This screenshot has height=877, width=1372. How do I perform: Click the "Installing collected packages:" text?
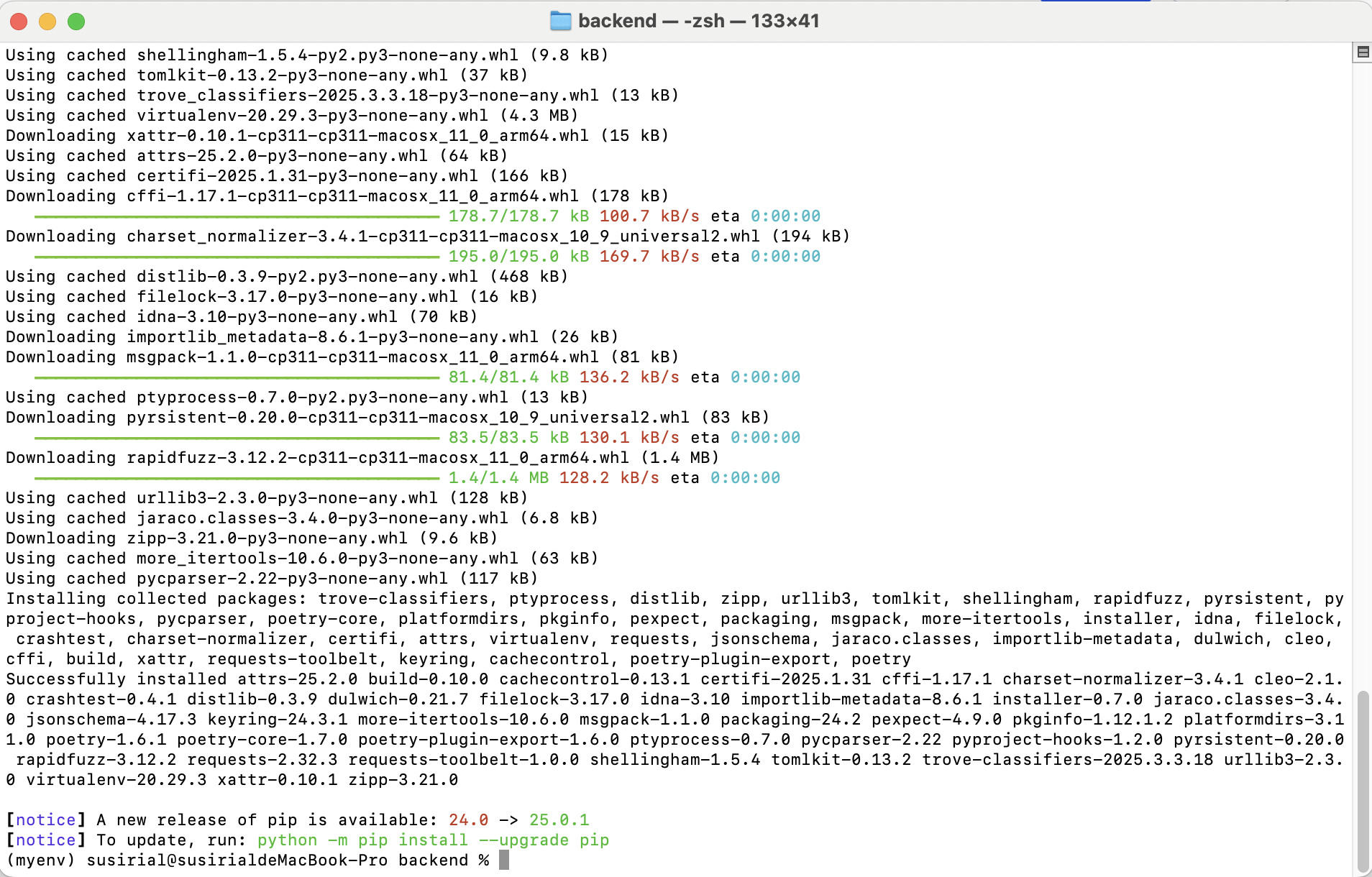click(157, 599)
